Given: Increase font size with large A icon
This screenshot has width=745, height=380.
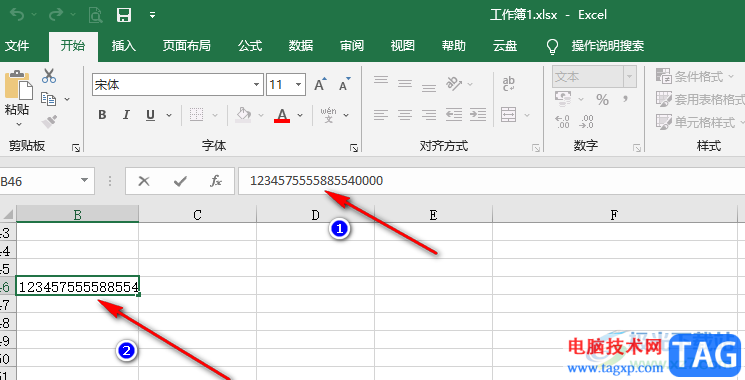Looking at the screenshot, I should [321, 84].
